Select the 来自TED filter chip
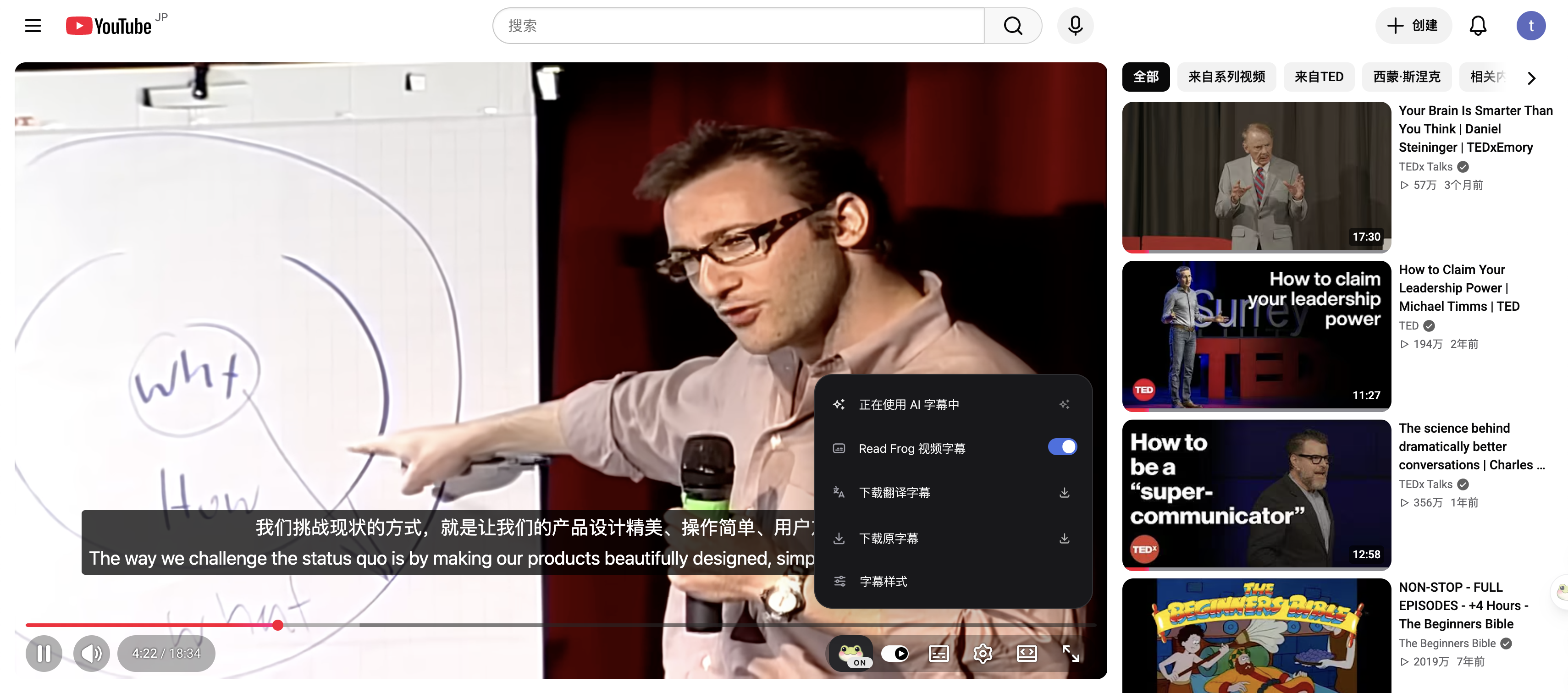 (1319, 77)
